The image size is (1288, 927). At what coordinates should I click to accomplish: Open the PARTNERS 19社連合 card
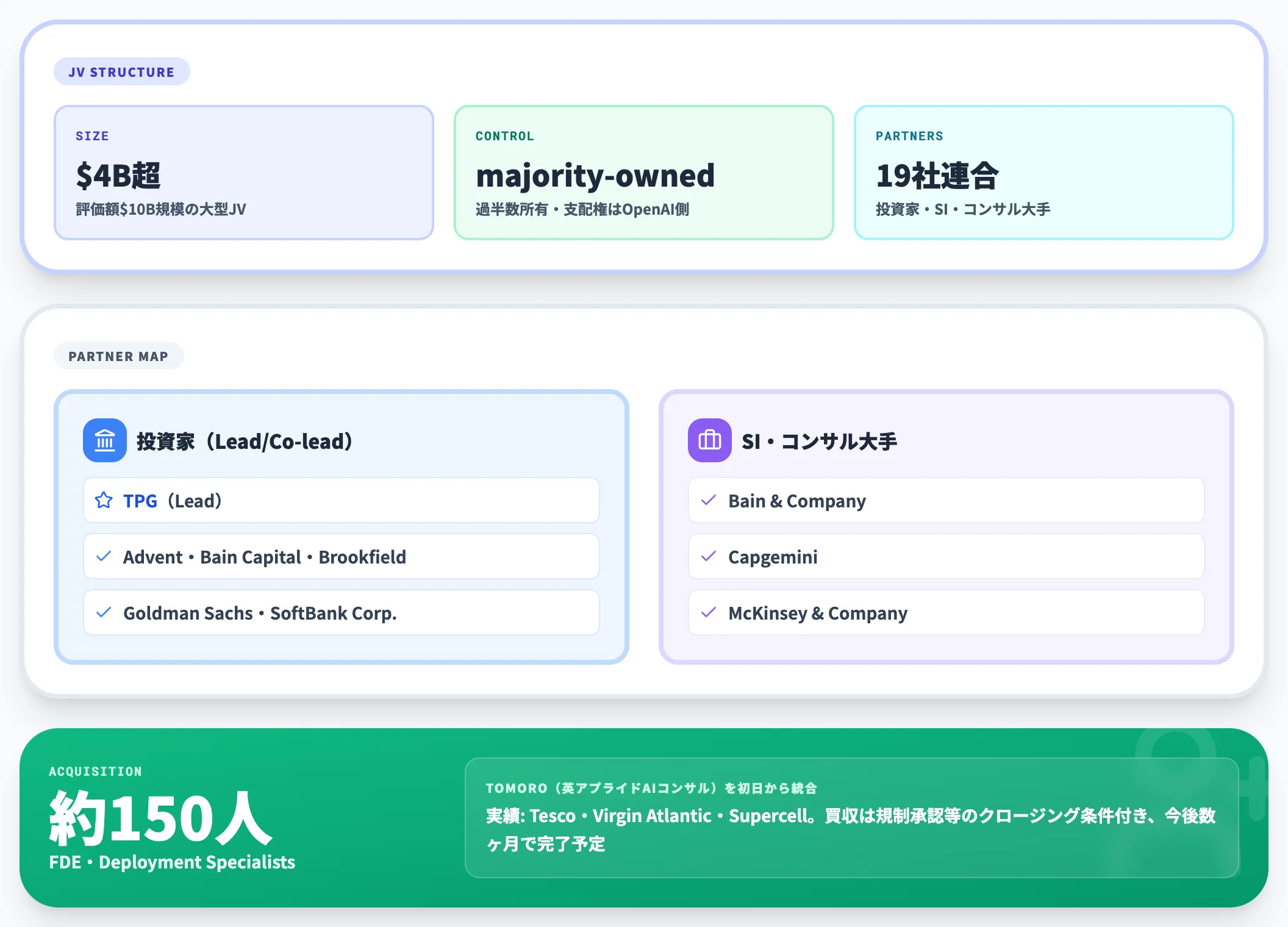point(1044,173)
